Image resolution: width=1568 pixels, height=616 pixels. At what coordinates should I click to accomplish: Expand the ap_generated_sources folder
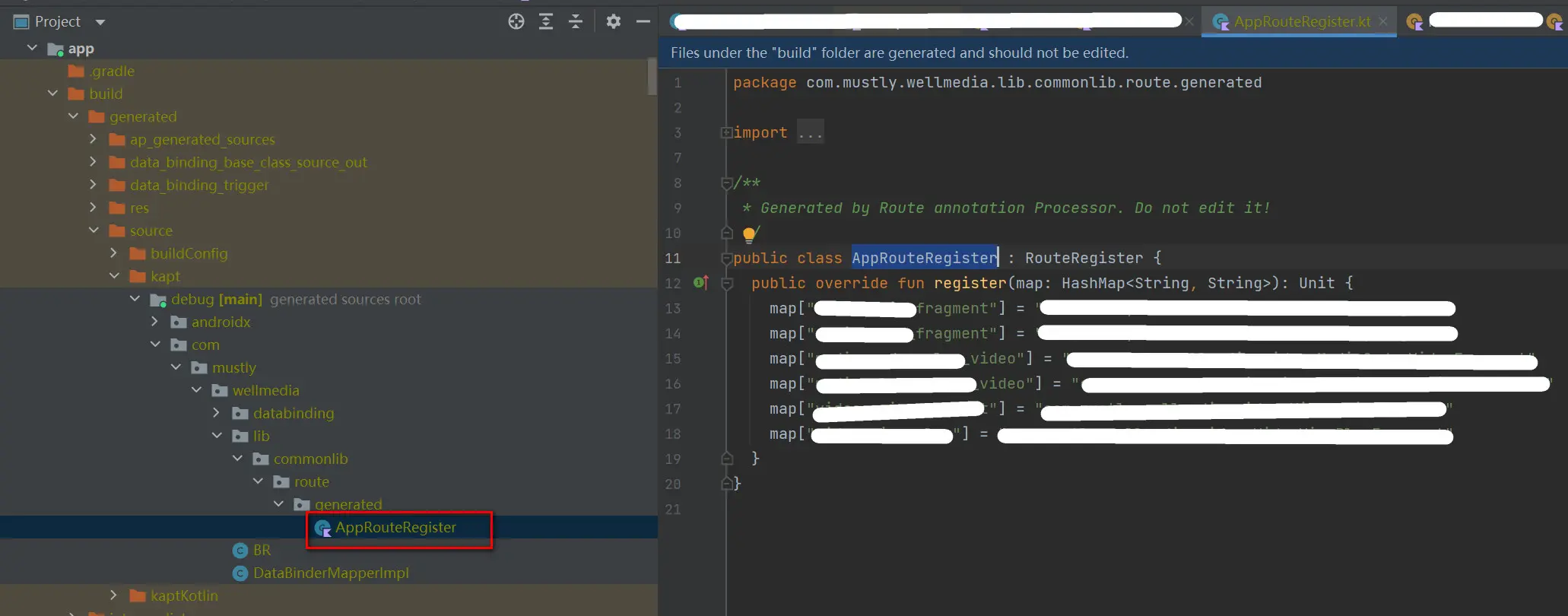[94, 139]
